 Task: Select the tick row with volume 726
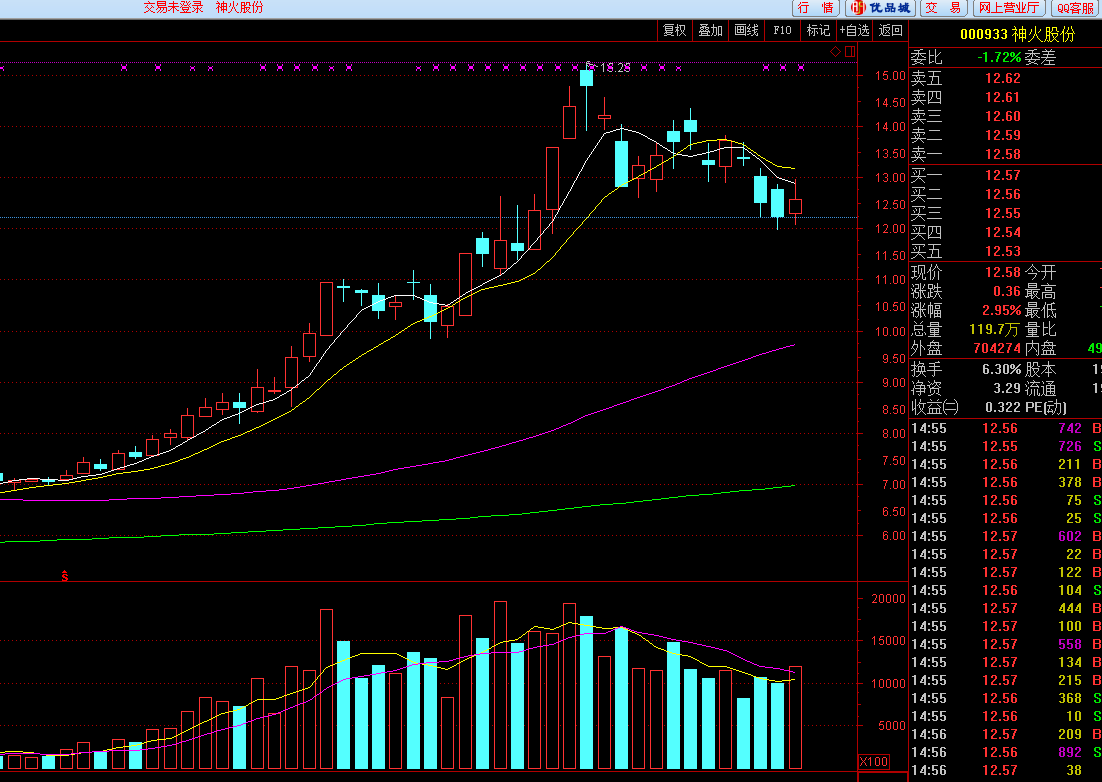click(1006, 446)
